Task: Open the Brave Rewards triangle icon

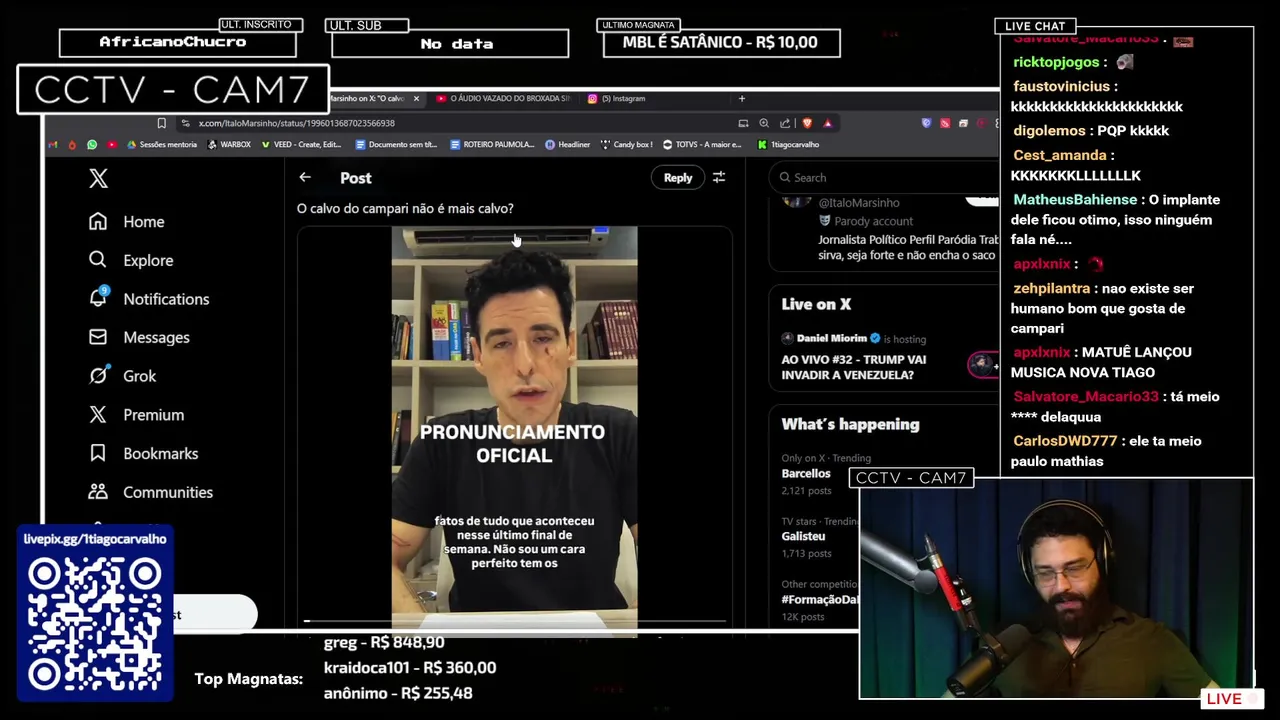Action: [828, 123]
